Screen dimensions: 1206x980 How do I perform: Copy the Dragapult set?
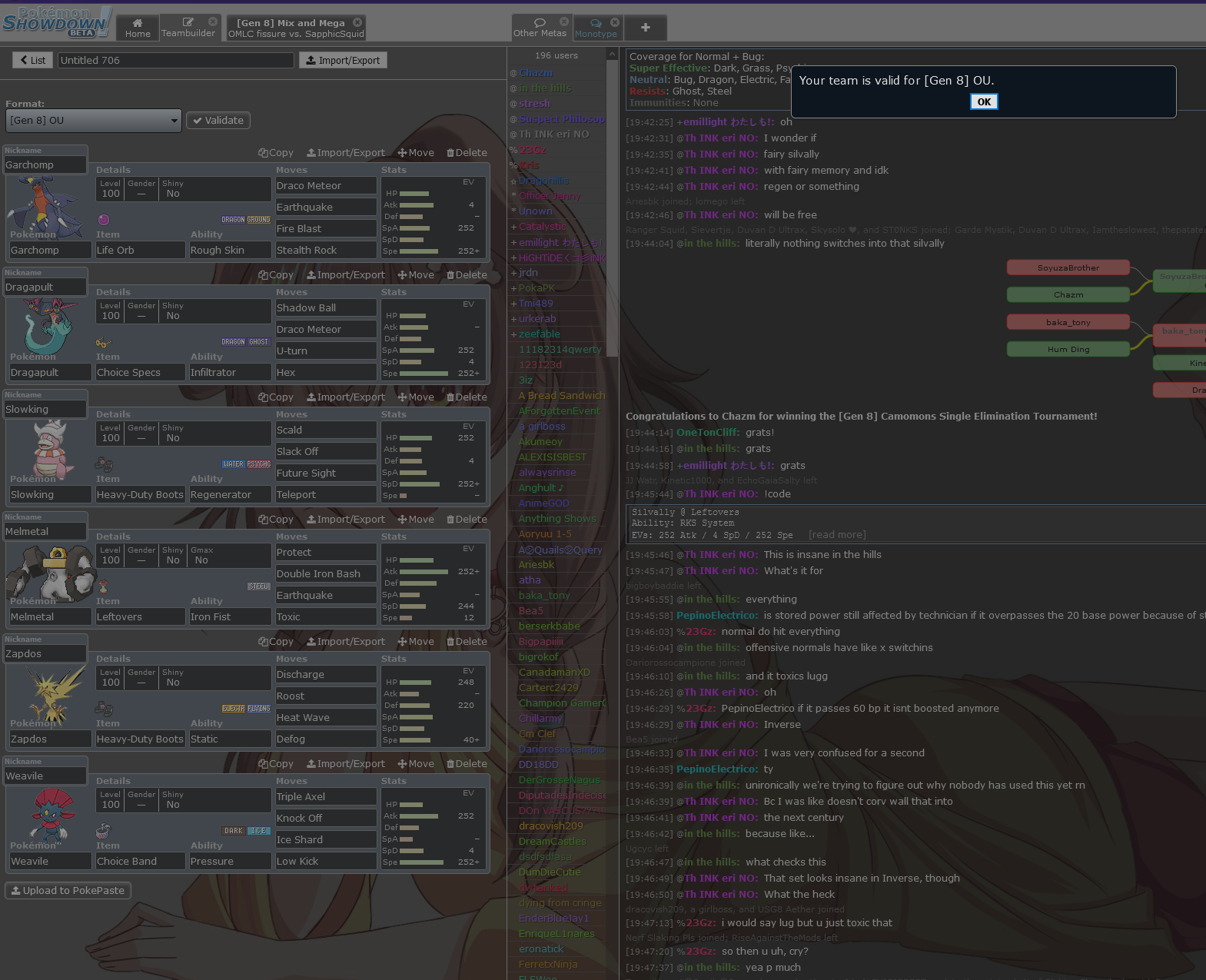tap(276, 275)
